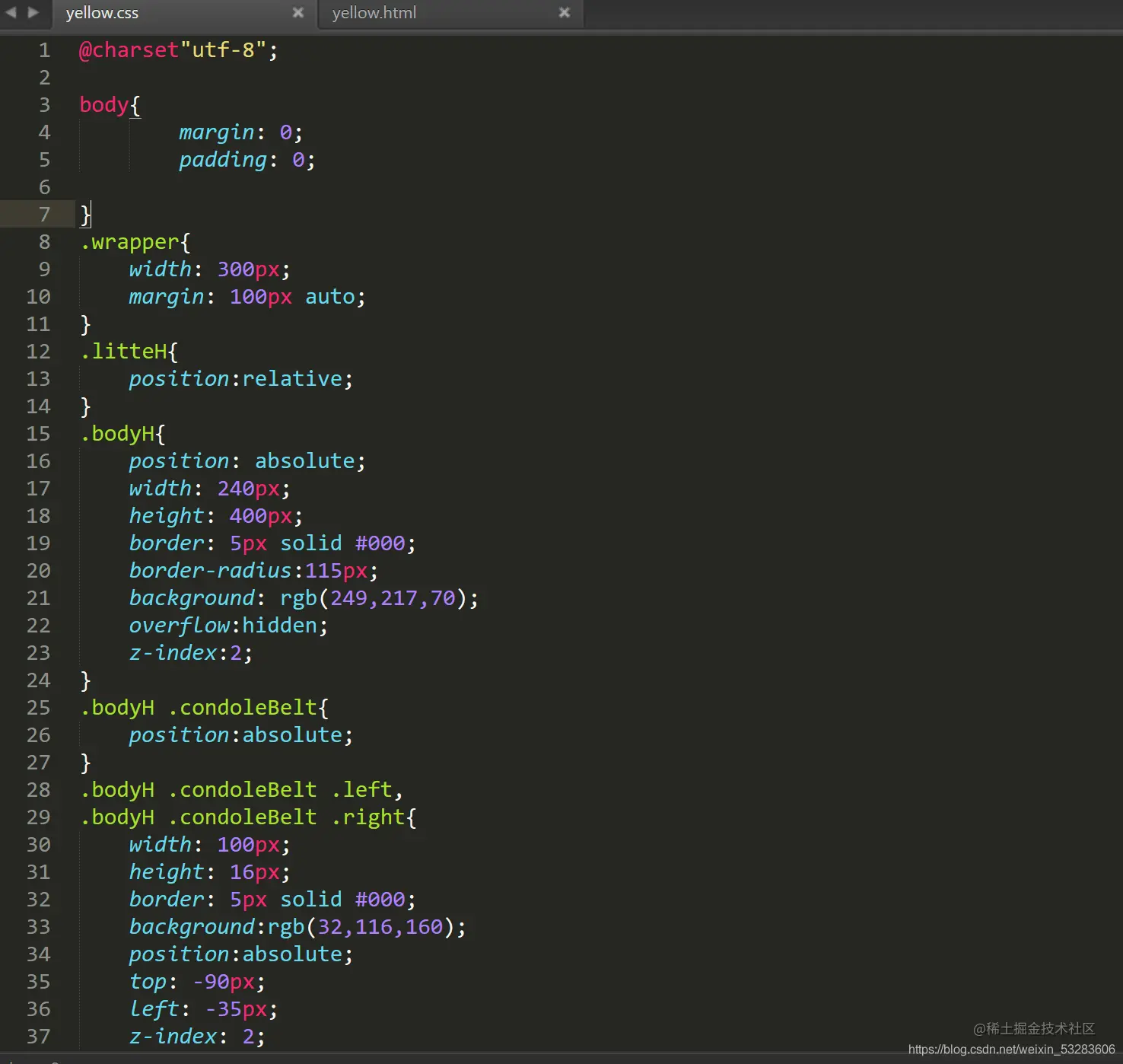Screen dimensions: 1123x1064
Task: Click line number 15 in gutter
Action: point(38,434)
